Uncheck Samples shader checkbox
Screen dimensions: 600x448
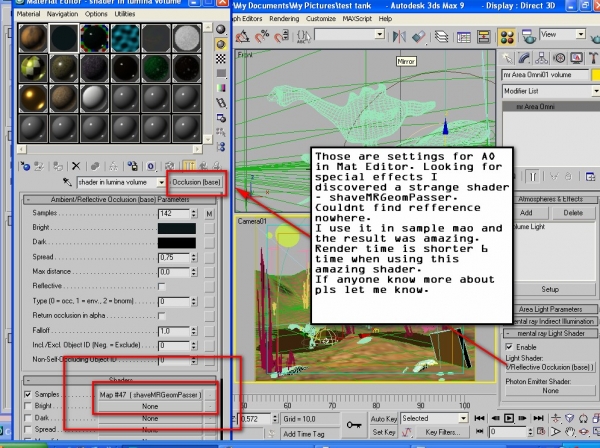pos(28,394)
